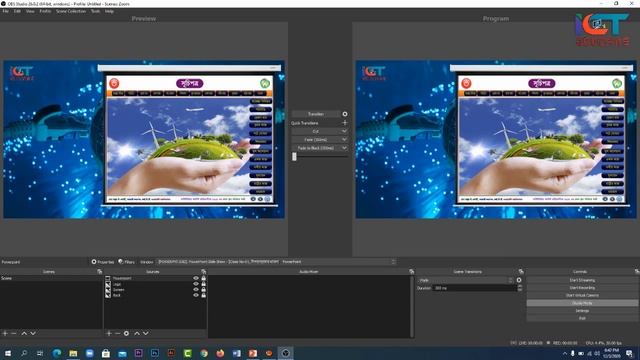Move the scene down in the Scenes dock
Screen dimensions: 640x360
click(x=33, y=333)
